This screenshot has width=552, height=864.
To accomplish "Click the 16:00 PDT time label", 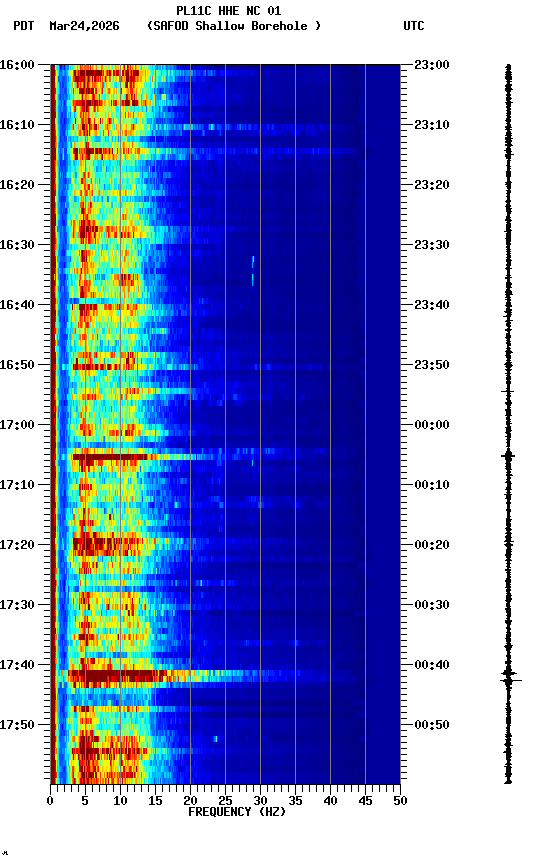I will [x=17, y=65].
